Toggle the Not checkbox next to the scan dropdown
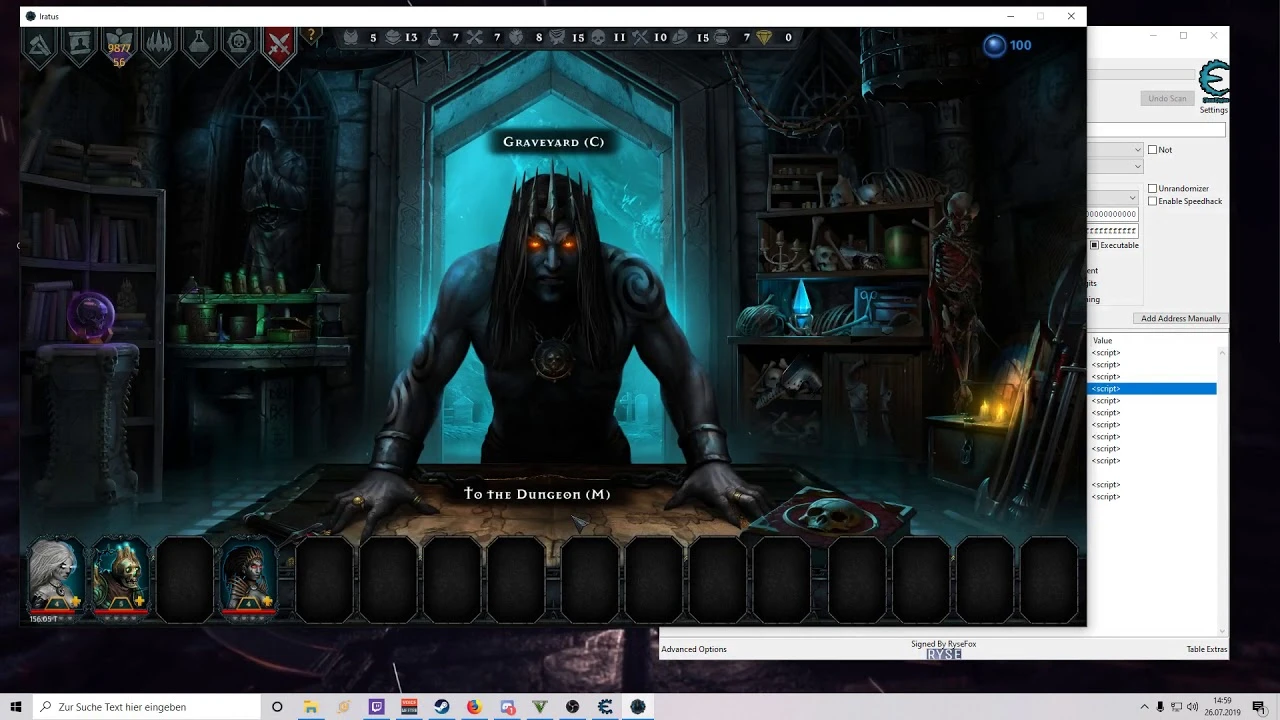 1152,150
